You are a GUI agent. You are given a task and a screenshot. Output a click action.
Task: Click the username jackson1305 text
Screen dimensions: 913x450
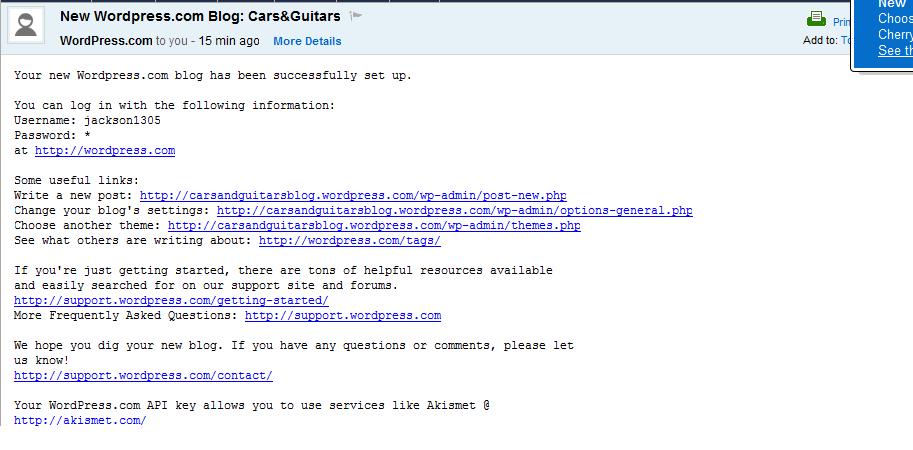[x=122, y=121]
